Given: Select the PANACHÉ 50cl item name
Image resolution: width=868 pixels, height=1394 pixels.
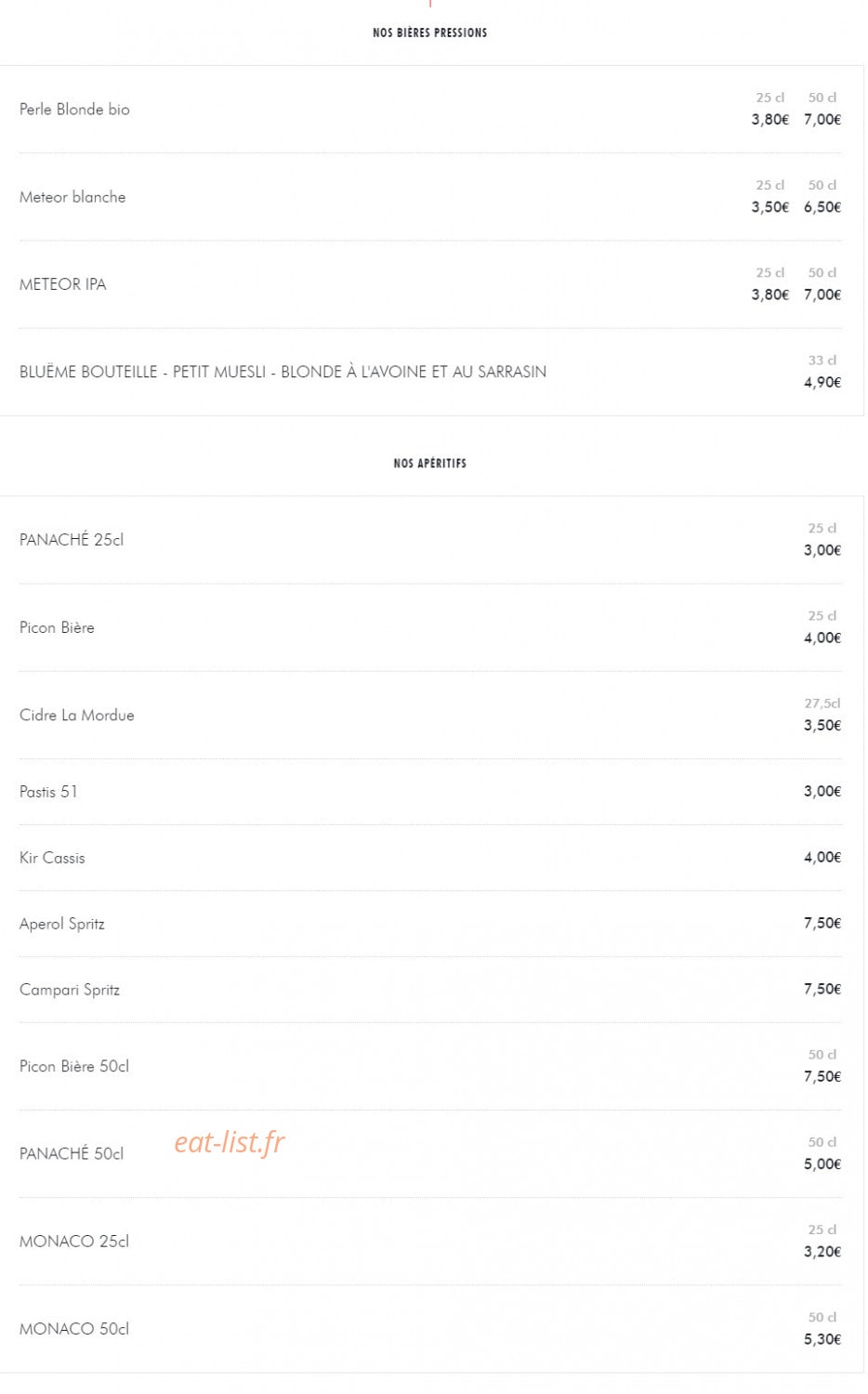Looking at the screenshot, I should point(72,1153).
